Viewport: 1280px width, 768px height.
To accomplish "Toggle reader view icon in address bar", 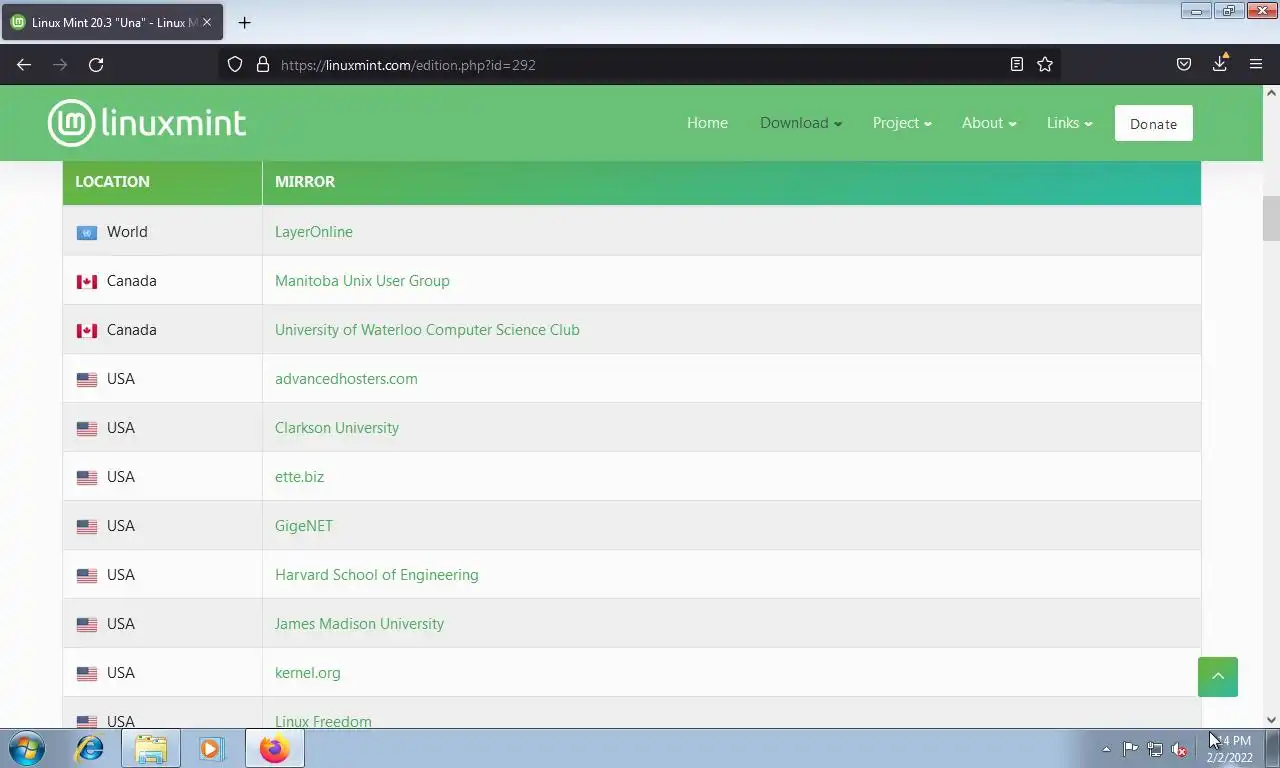I will point(1017,64).
